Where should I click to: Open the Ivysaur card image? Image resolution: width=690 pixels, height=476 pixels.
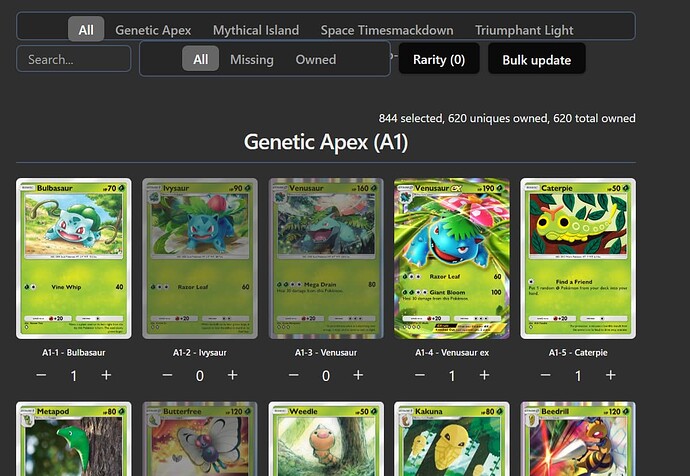pos(200,259)
